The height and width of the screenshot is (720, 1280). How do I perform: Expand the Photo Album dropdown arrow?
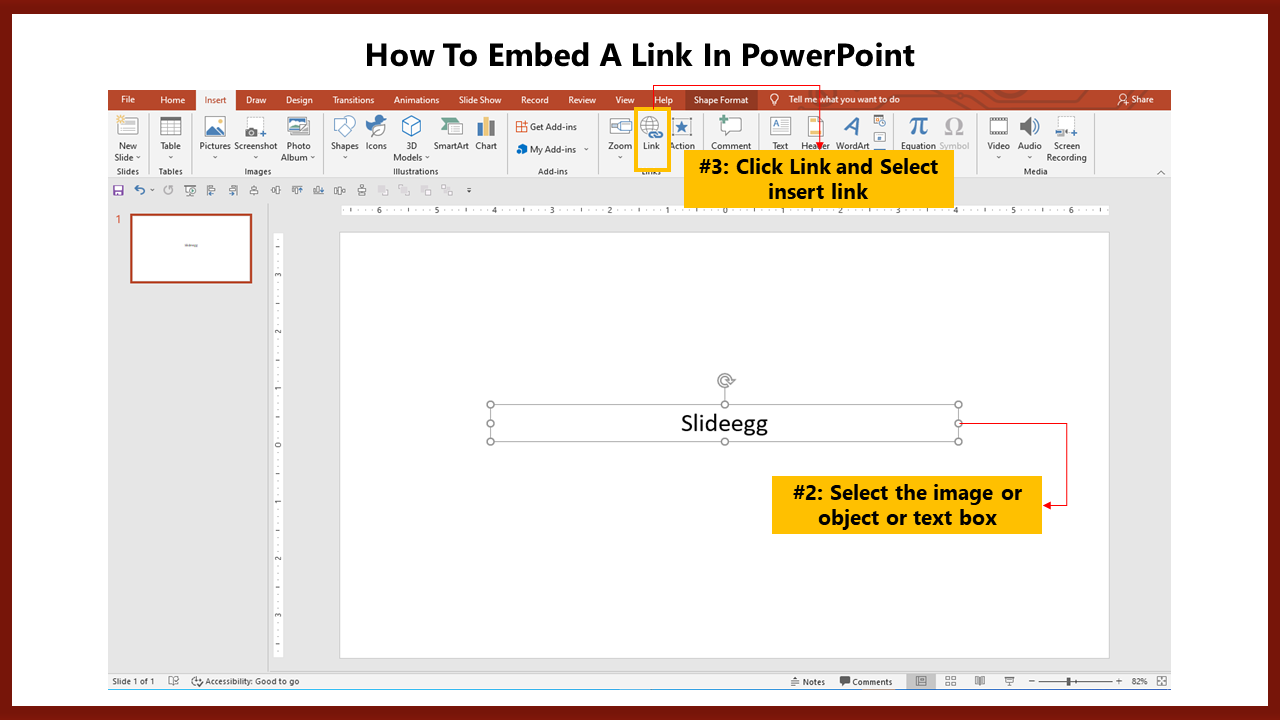tap(313, 158)
